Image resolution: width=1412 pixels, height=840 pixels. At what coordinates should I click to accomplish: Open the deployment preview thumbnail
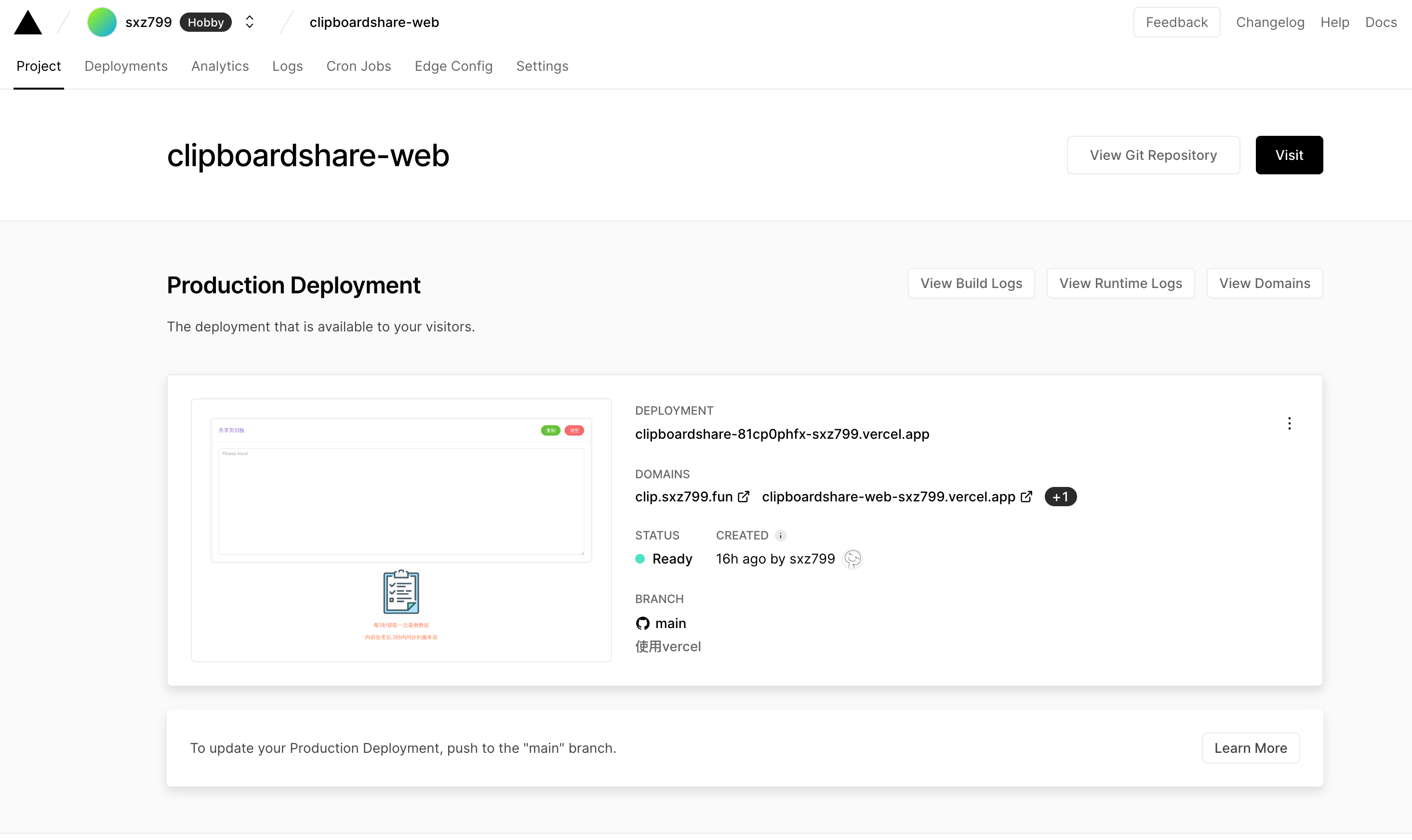coord(401,530)
